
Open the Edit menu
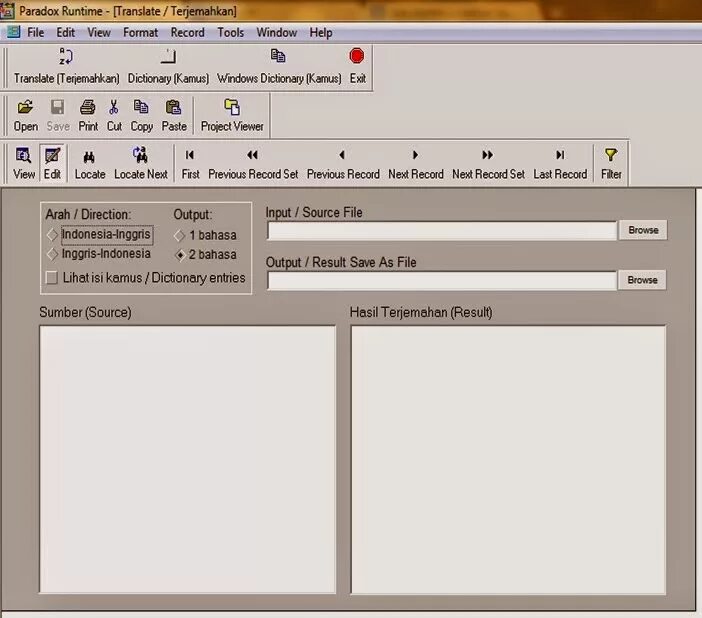point(65,33)
